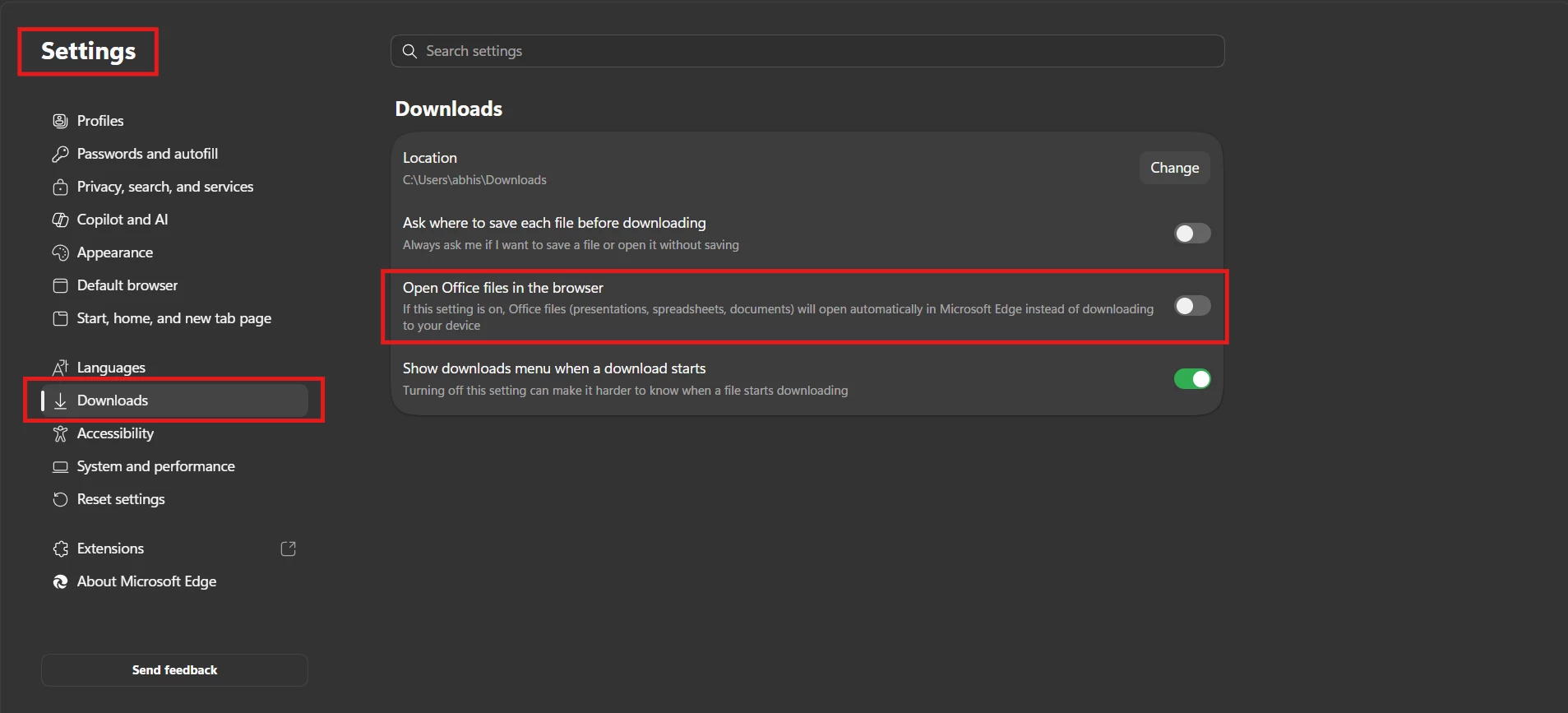This screenshot has width=1568, height=713.
Task: Turn on Open Office files in the browser
Action: [x=1192, y=306]
